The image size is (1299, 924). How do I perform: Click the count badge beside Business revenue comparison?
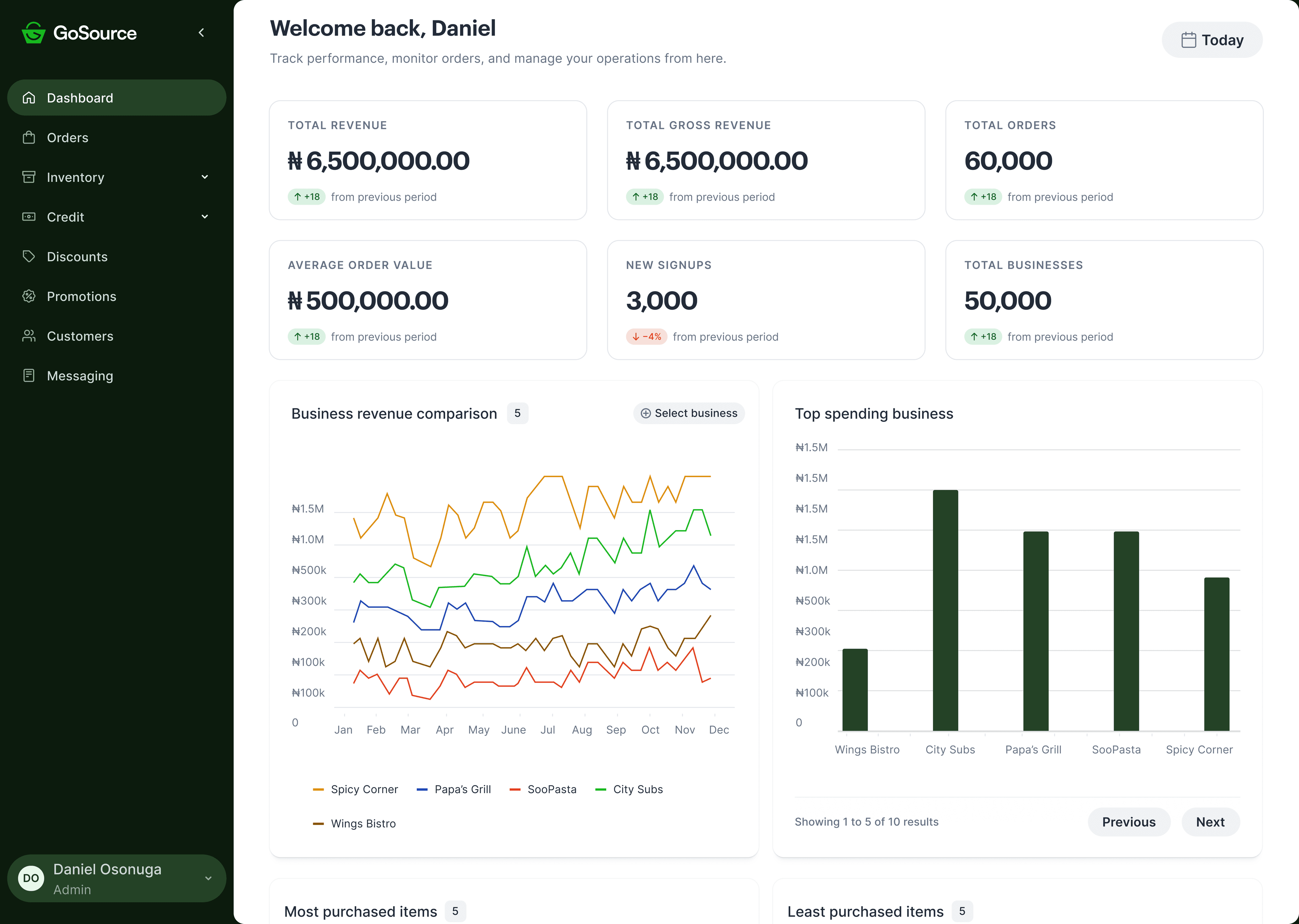(x=518, y=414)
